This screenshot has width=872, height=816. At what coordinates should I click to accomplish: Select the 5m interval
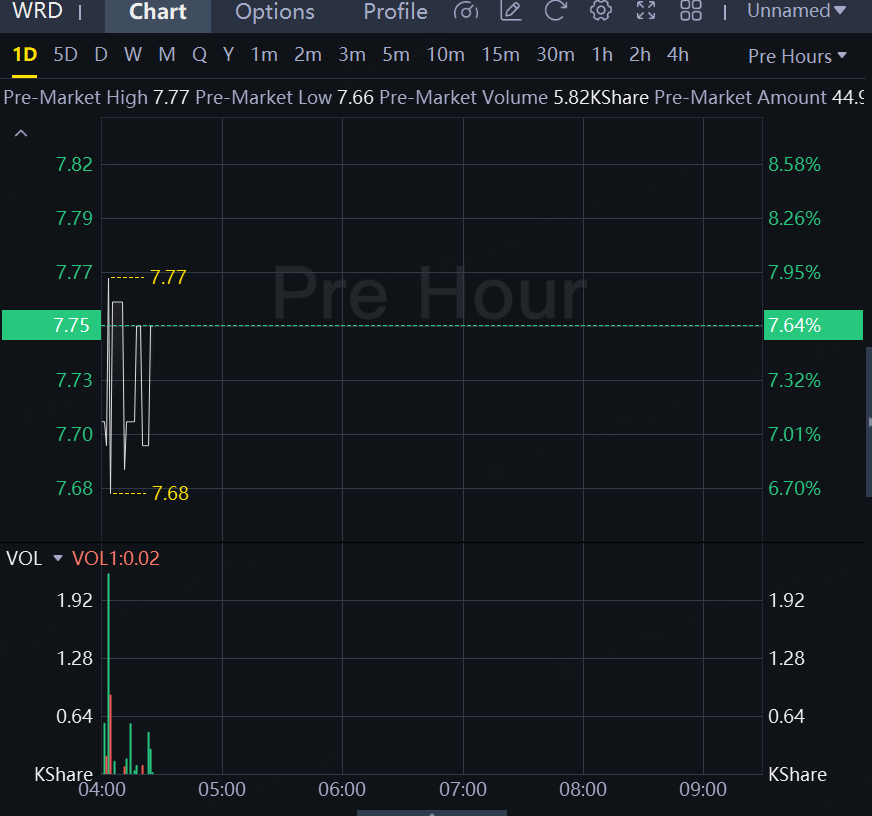coord(396,55)
